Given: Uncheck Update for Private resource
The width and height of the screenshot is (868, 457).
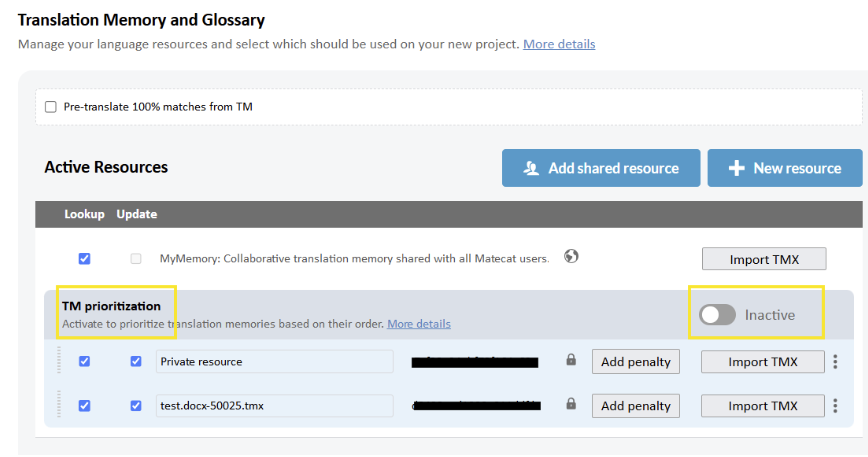Looking at the screenshot, I should (136, 361).
